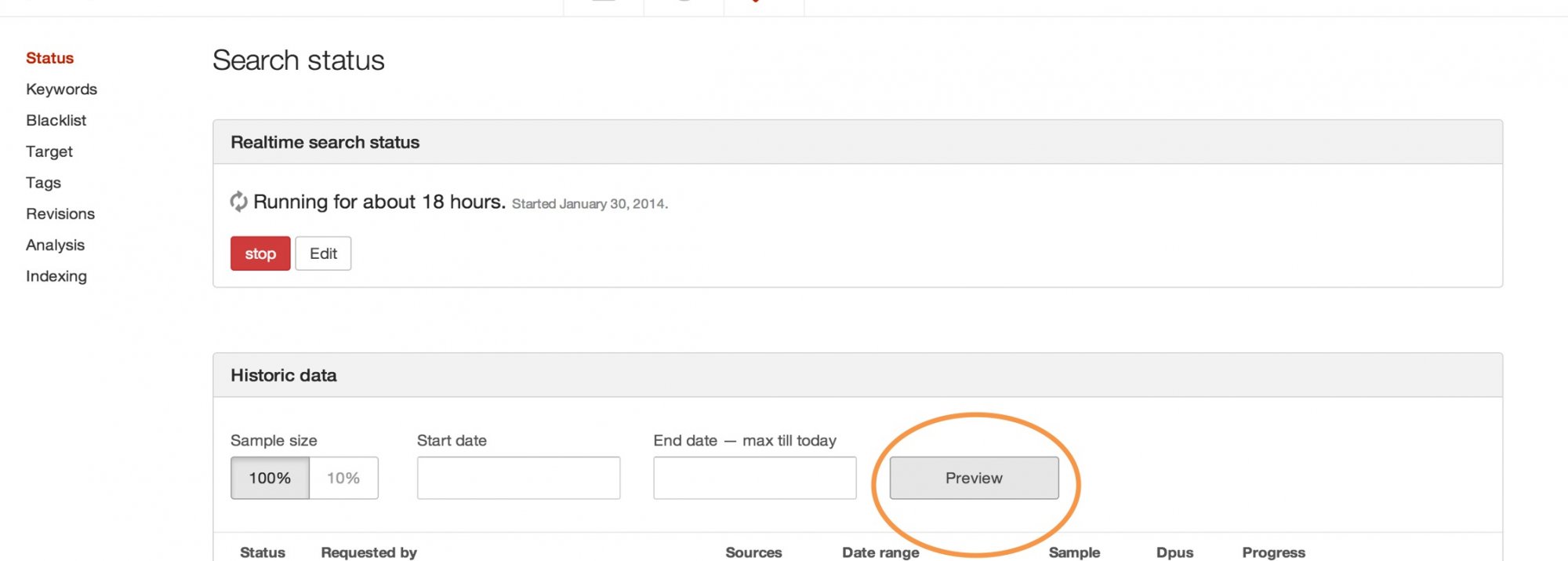Open the Status section in sidebar

tap(49, 58)
